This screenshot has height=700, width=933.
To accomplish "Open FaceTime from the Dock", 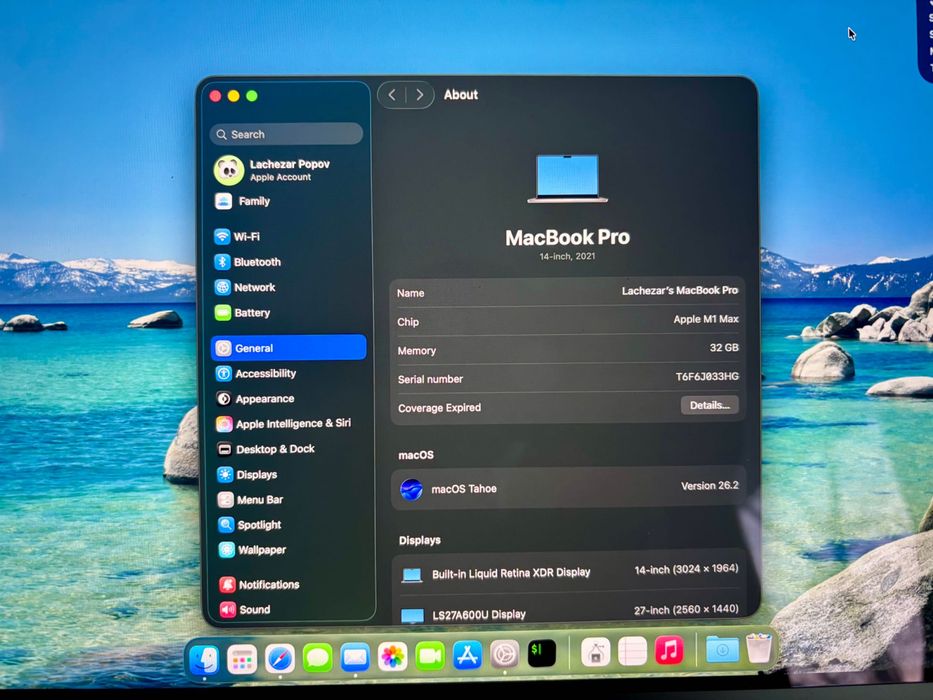I will tap(430, 657).
